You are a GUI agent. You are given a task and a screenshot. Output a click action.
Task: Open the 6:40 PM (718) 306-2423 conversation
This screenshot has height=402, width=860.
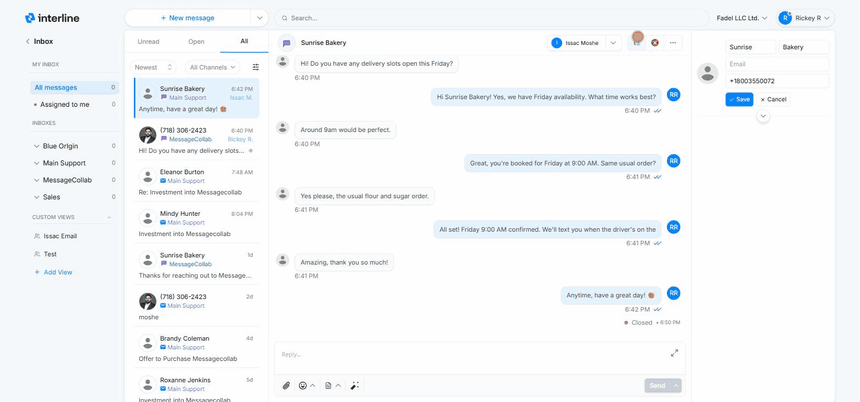pyautogui.click(x=196, y=141)
